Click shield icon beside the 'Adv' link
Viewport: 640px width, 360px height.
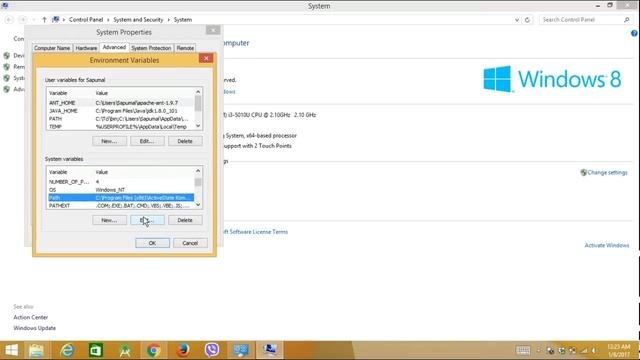tap(7, 89)
